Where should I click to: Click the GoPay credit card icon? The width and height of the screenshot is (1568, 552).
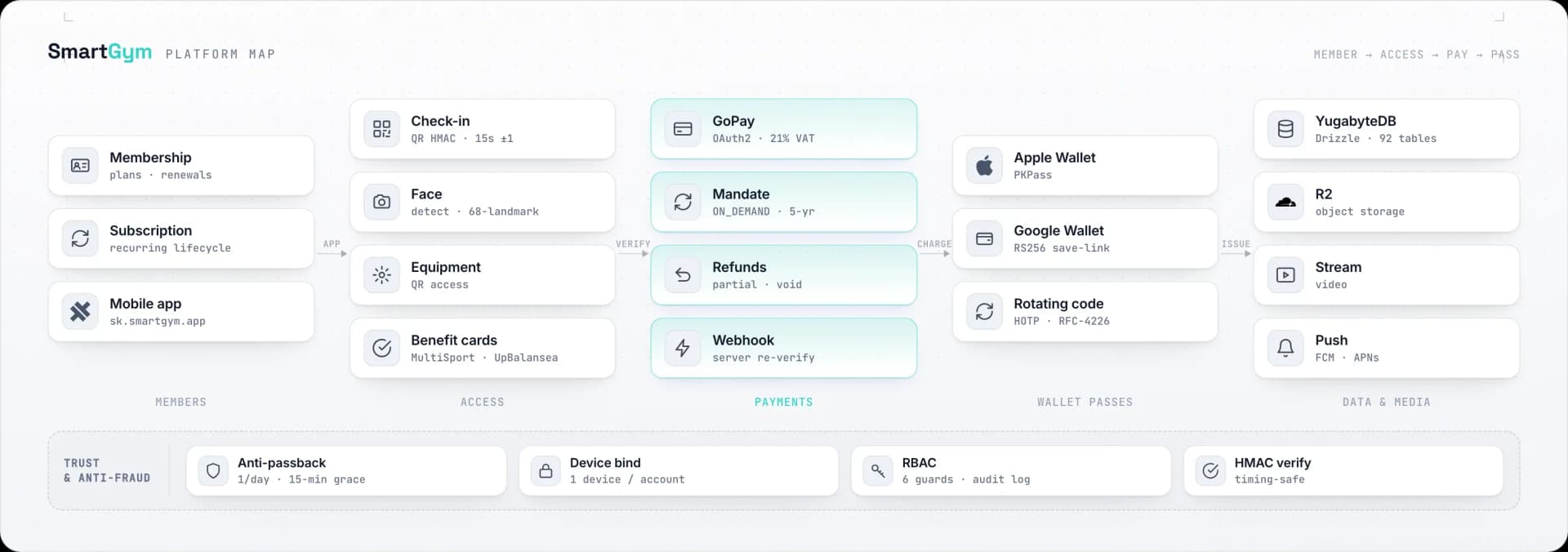pos(683,129)
